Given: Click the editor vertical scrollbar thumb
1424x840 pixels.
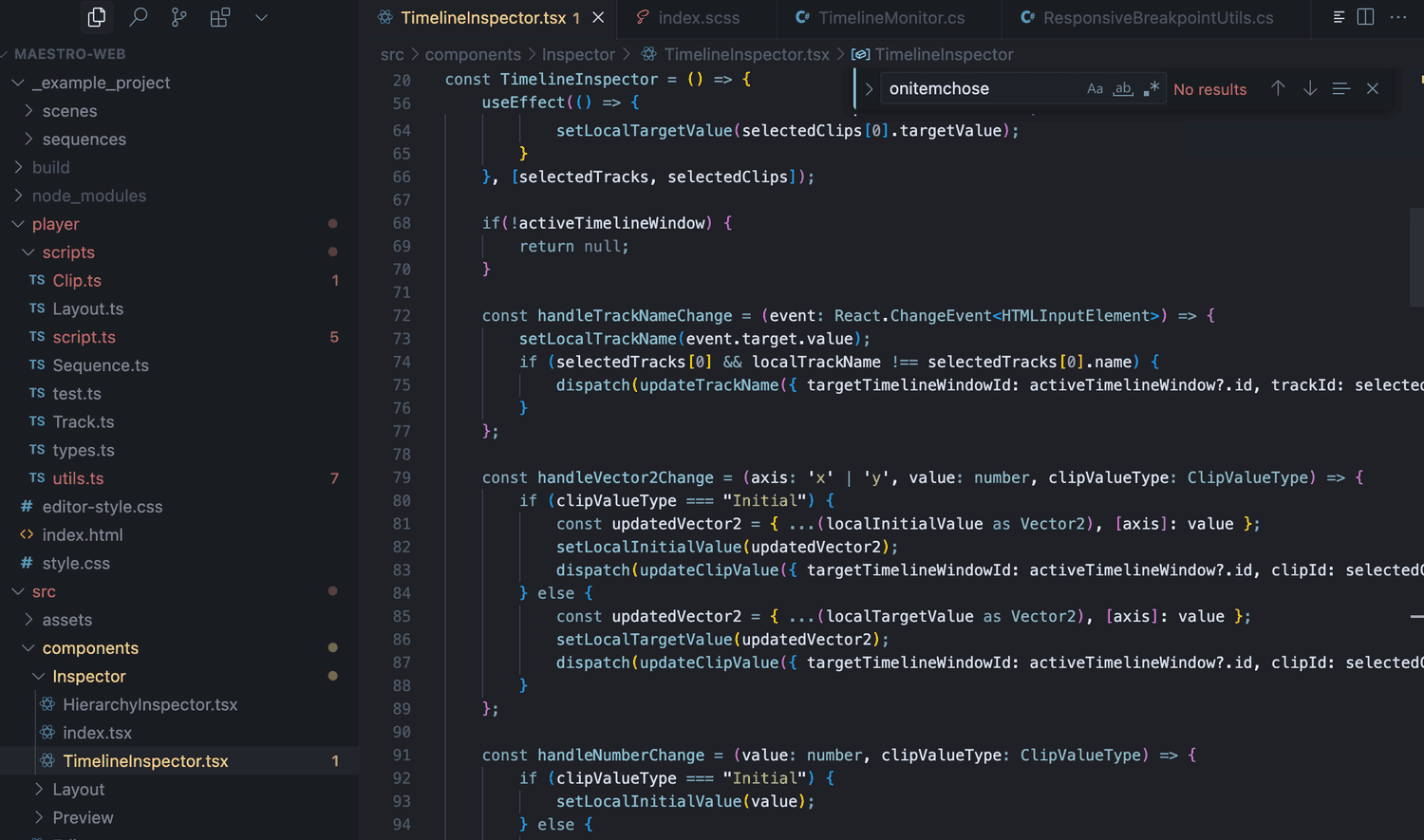Looking at the screenshot, I should pyautogui.click(x=1416, y=256).
